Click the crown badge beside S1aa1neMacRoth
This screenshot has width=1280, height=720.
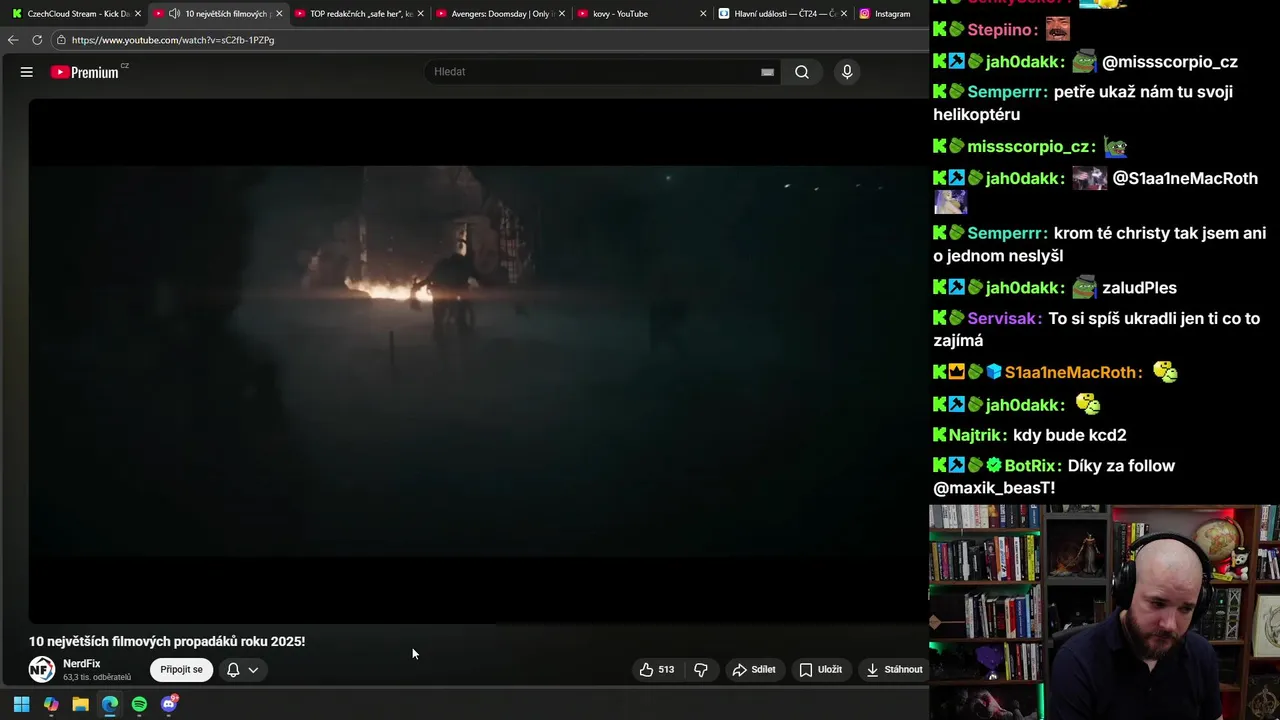pyautogui.click(x=957, y=373)
